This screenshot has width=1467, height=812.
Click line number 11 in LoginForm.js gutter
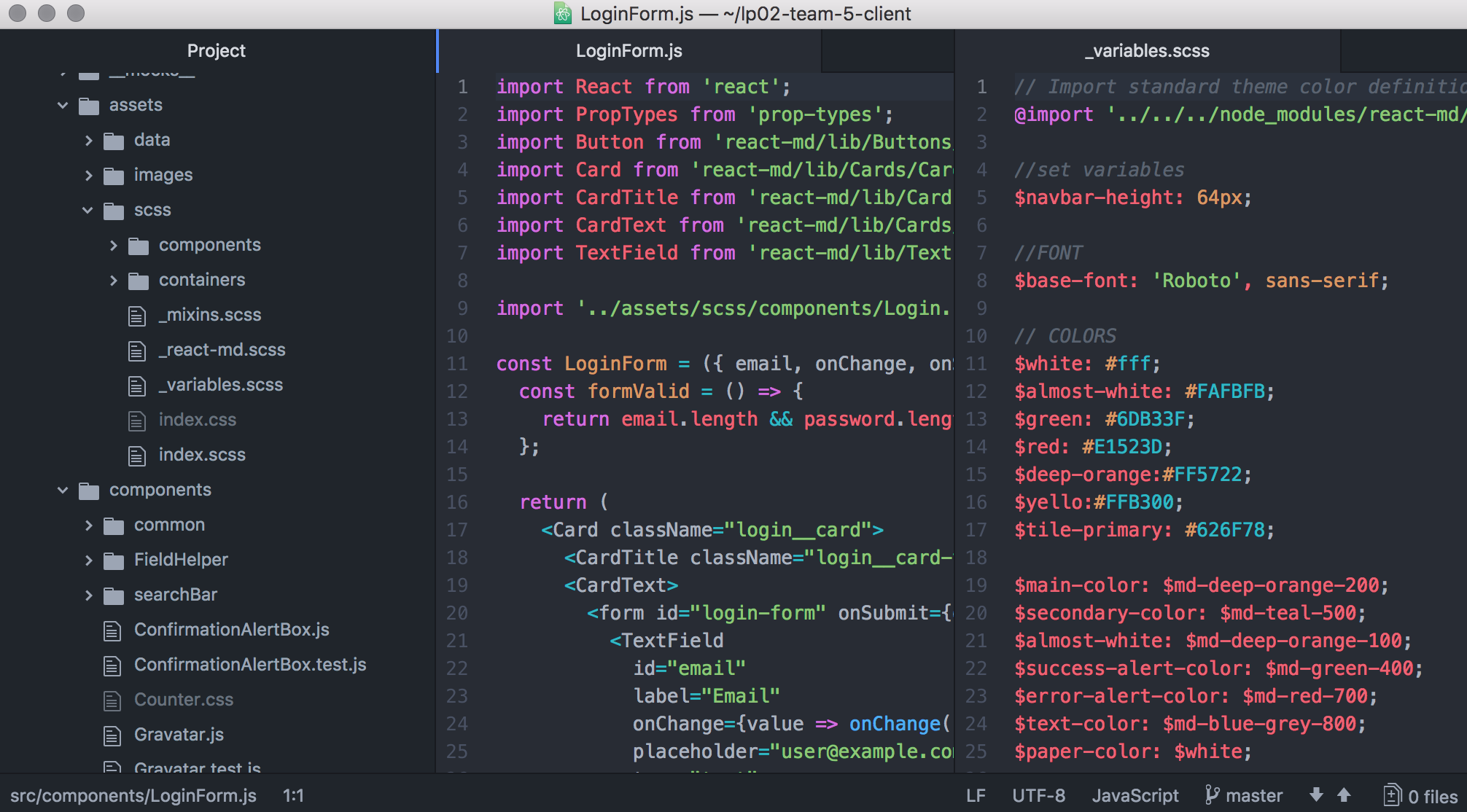[x=457, y=364]
